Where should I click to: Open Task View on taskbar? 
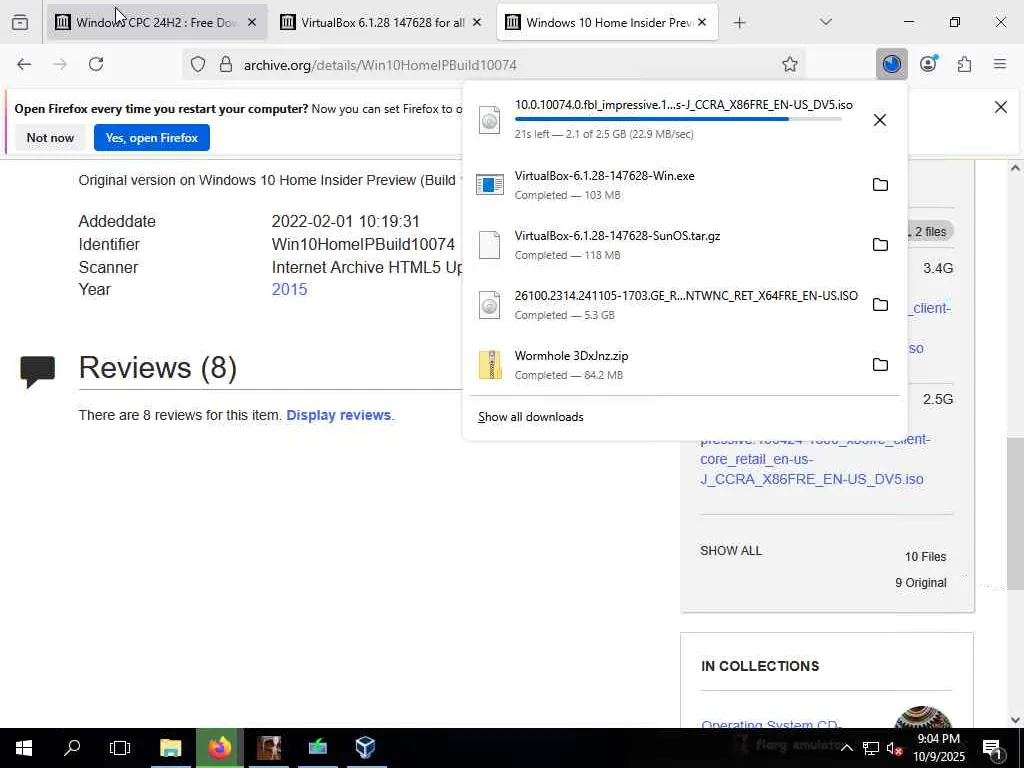[120, 747]
